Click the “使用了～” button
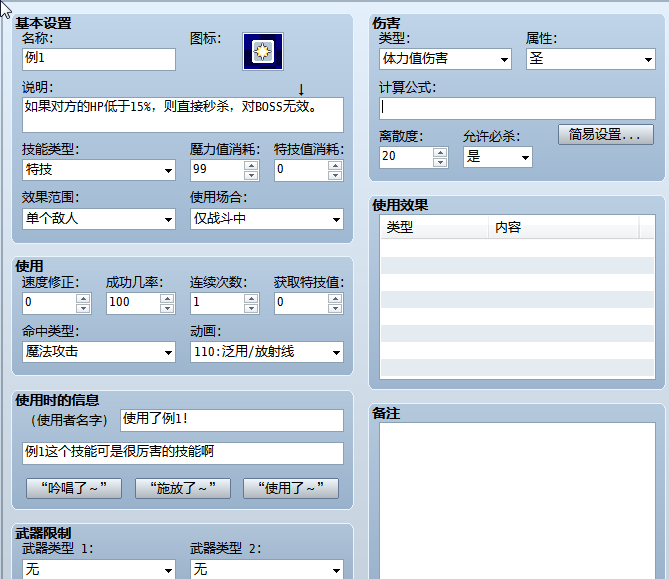This screenshot has height=579, width=669. (291, 488)
